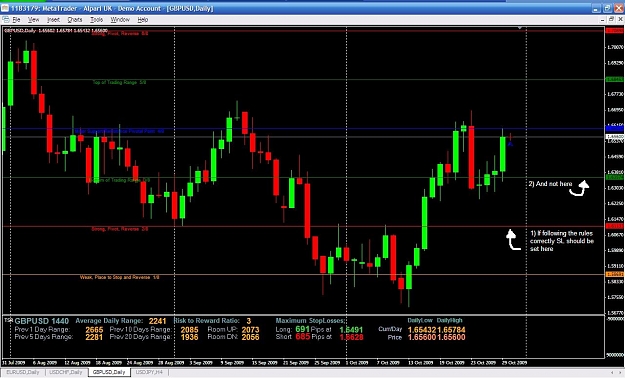Click the '9 Sep 2009' date on time axis
This screenshot has width=625, height=378.
[233, 363]
